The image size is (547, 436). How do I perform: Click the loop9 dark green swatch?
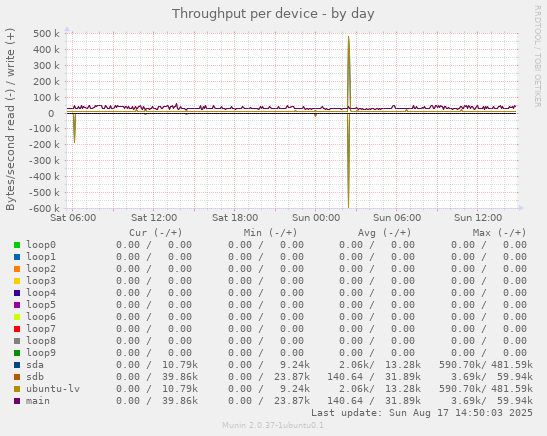point(17,353)
